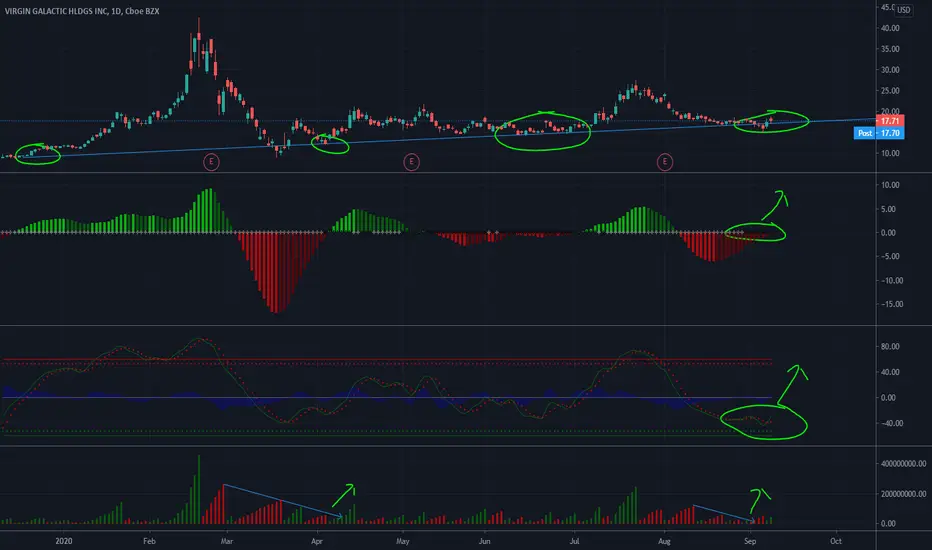Click the -15.00 histogram scale label
Image resolution: width=932 pixels, height=550 pixels.
pyautogui.click(x=891, y=304)
